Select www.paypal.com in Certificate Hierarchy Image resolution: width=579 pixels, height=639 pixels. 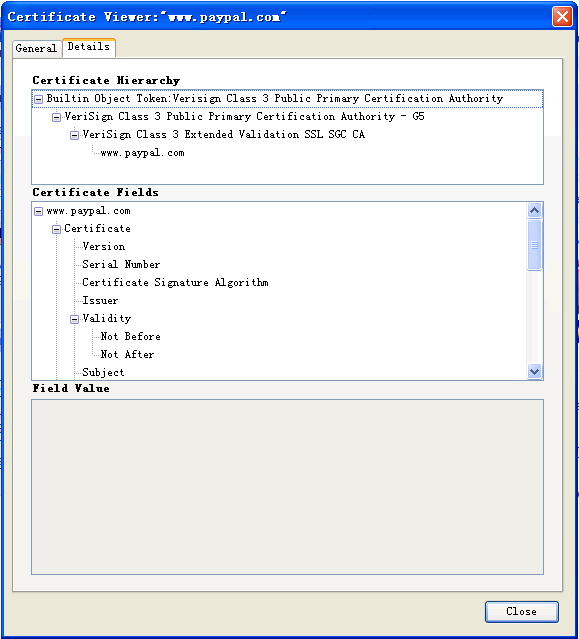click(143, 153)
